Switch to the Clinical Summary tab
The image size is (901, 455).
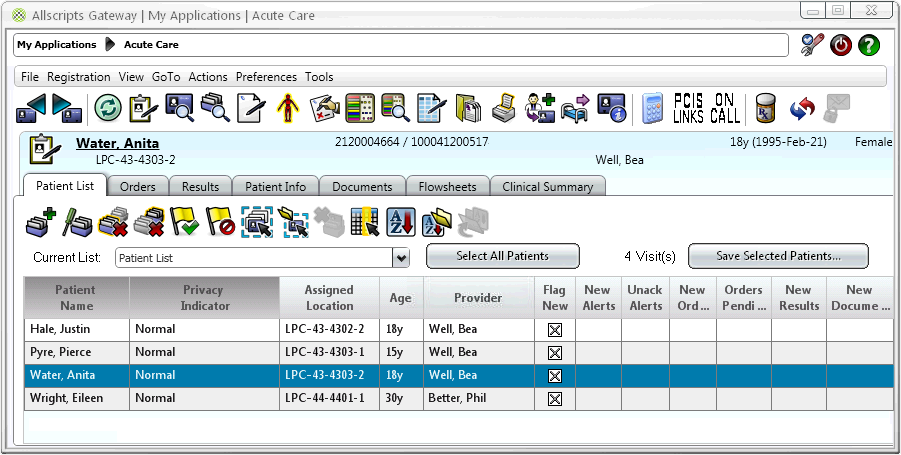click(547, 186)
